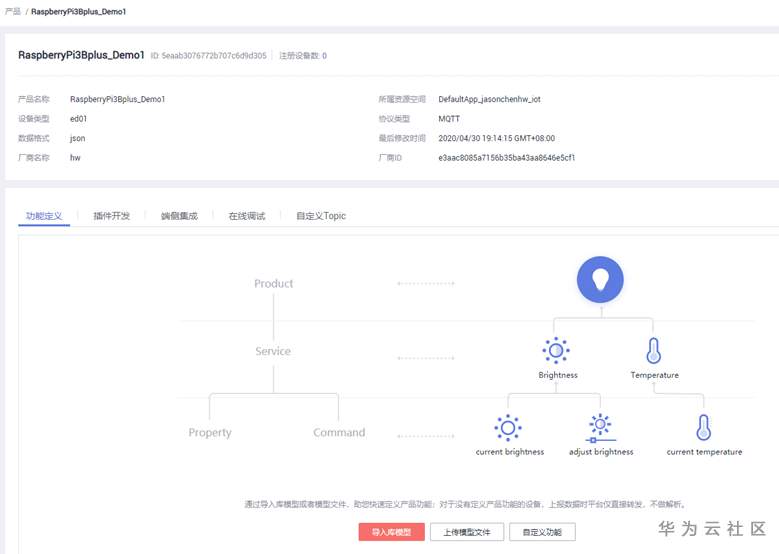This screenshot has width=779, height=554.
Task: Click the current brightness label
Action: [510, 452]
